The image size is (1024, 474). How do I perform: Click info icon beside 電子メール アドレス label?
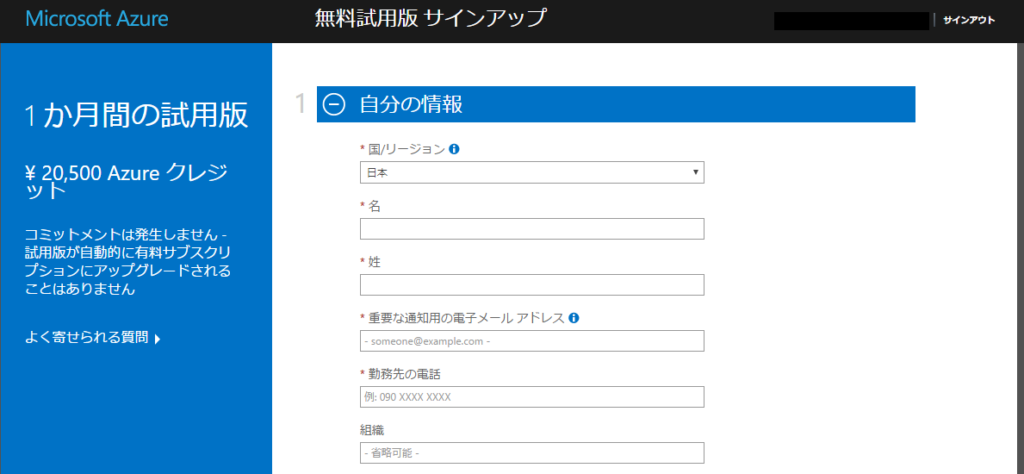(x=574, y=318)
